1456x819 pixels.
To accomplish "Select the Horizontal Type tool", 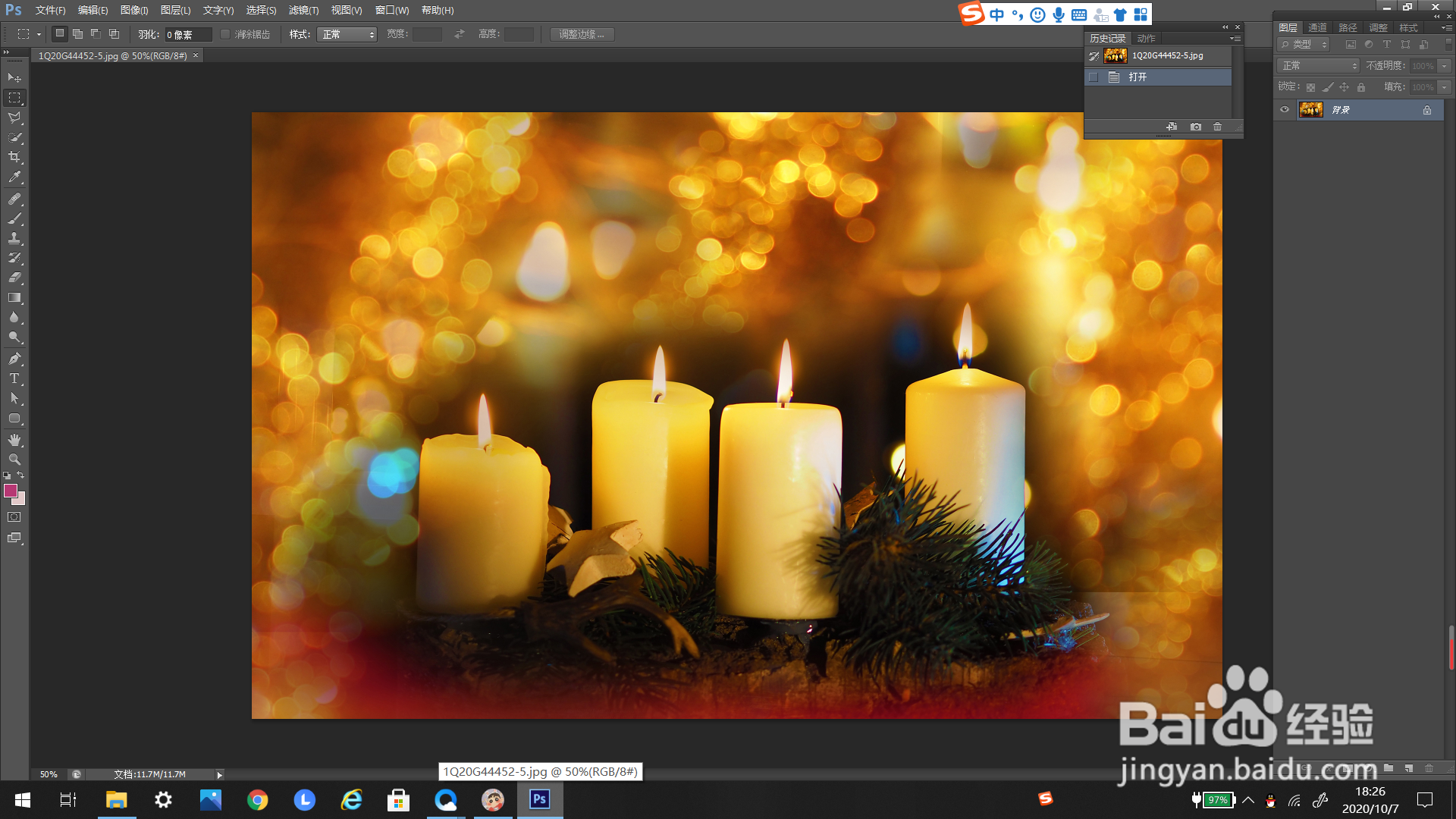I will tap(14, 378).
